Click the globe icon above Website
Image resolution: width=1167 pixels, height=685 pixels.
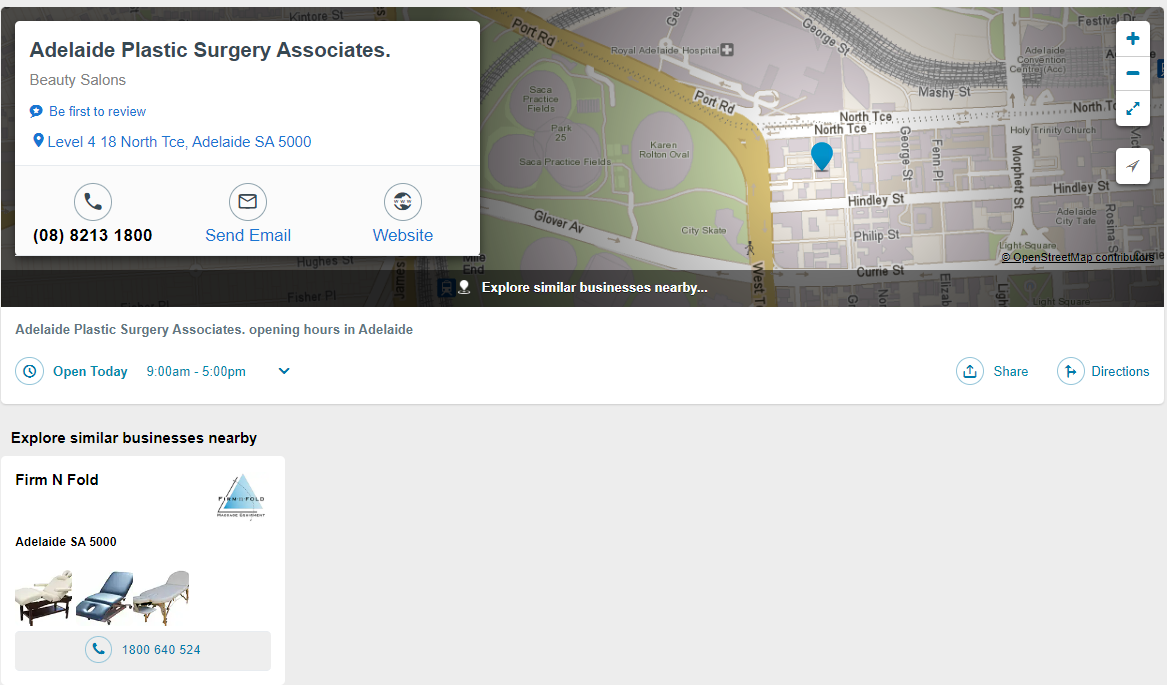click(x=403, y=202)
